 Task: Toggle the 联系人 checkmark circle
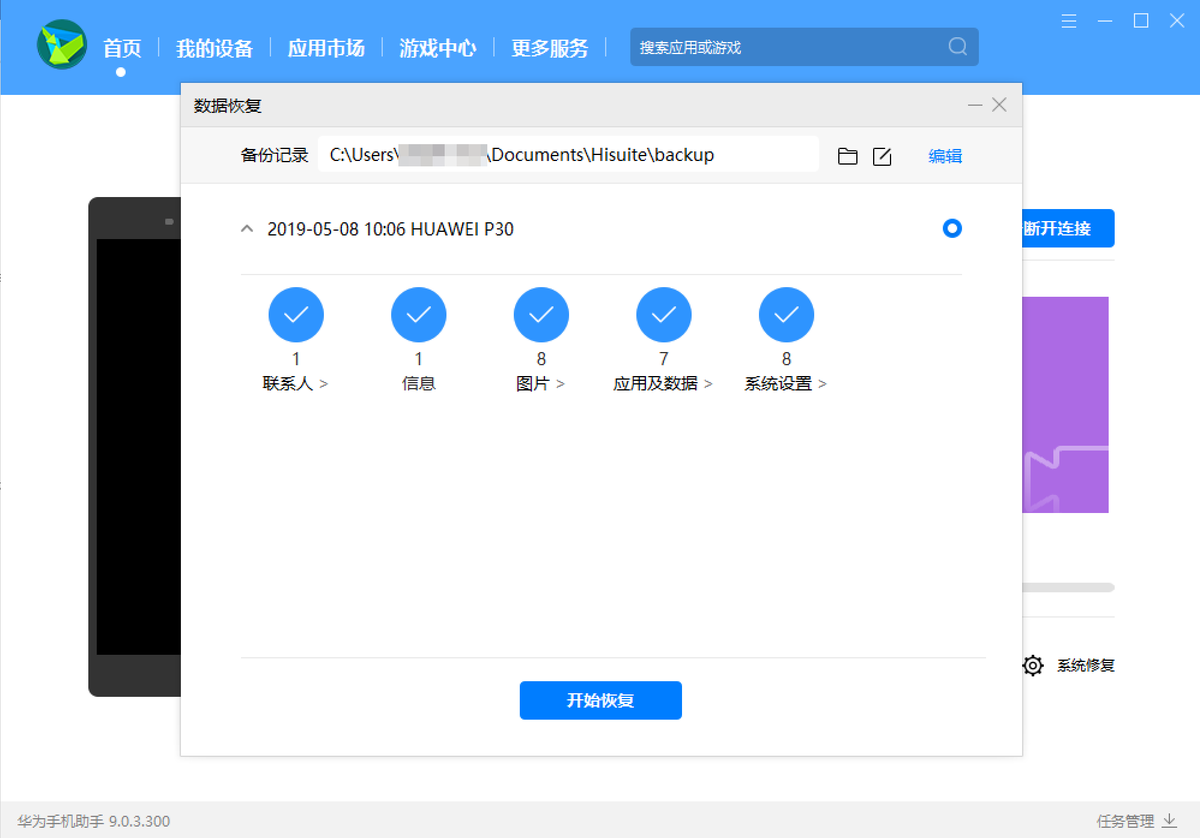(x=296, y=314)
